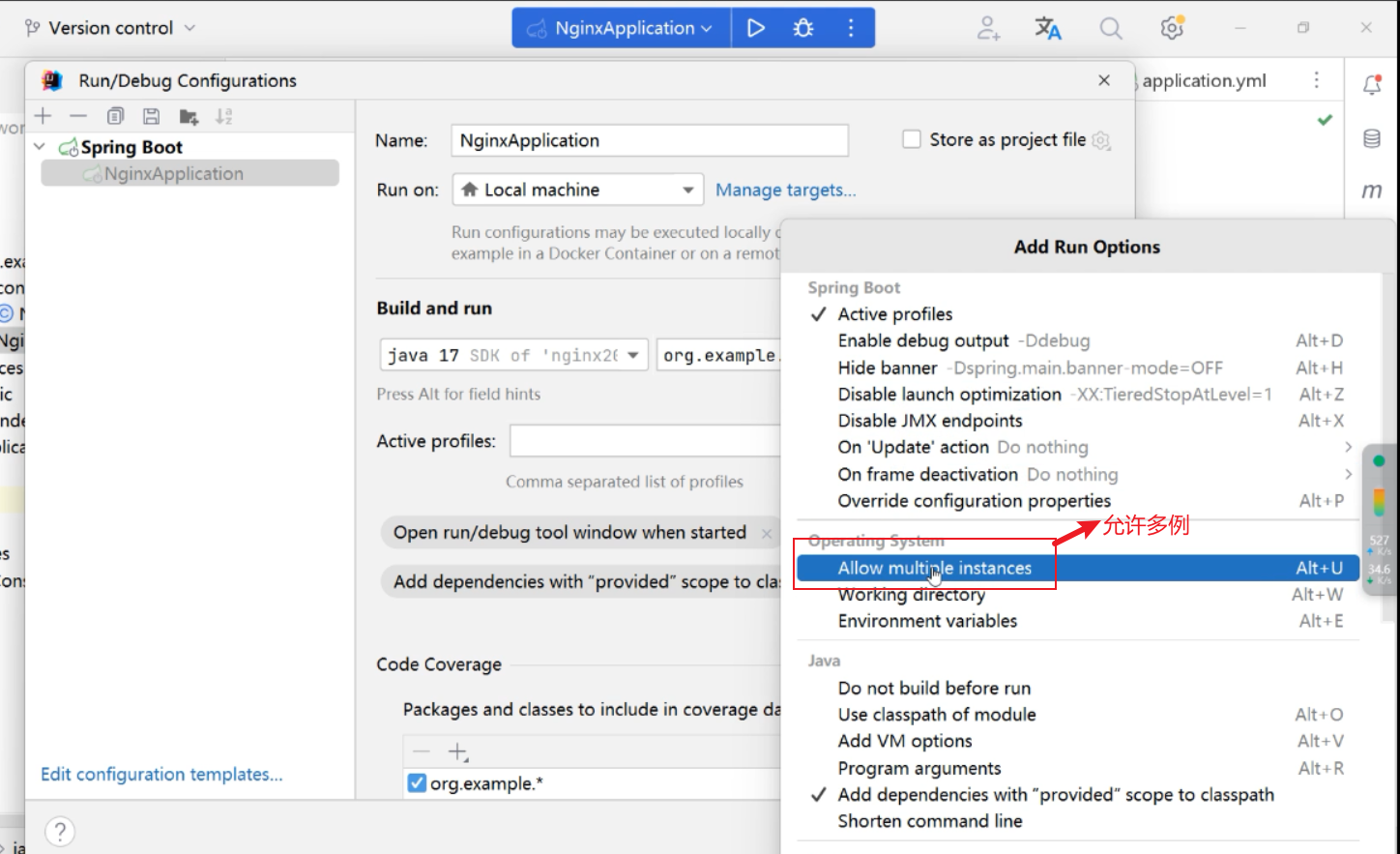Open NginxApplication run configuration dropdown
Viewport: 1400px width, 854px height.
point(622,28)
